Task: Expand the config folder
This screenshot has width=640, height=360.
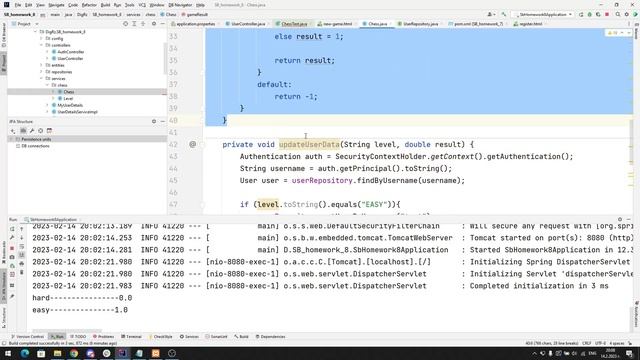Action: [41, 39]
